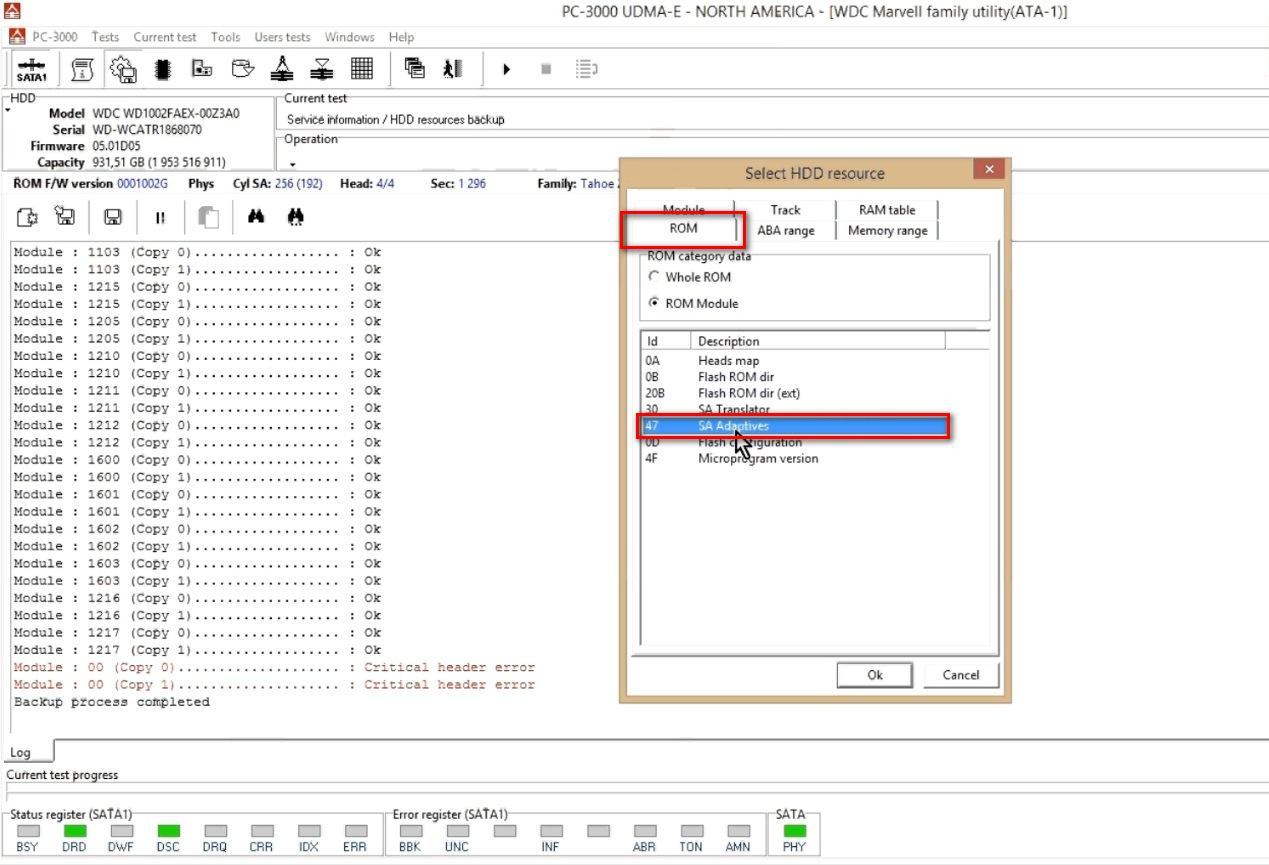The image size is (1269, 865).
Task: Expand the Operation dropdown arrow
Action: (x=293, y=165)
